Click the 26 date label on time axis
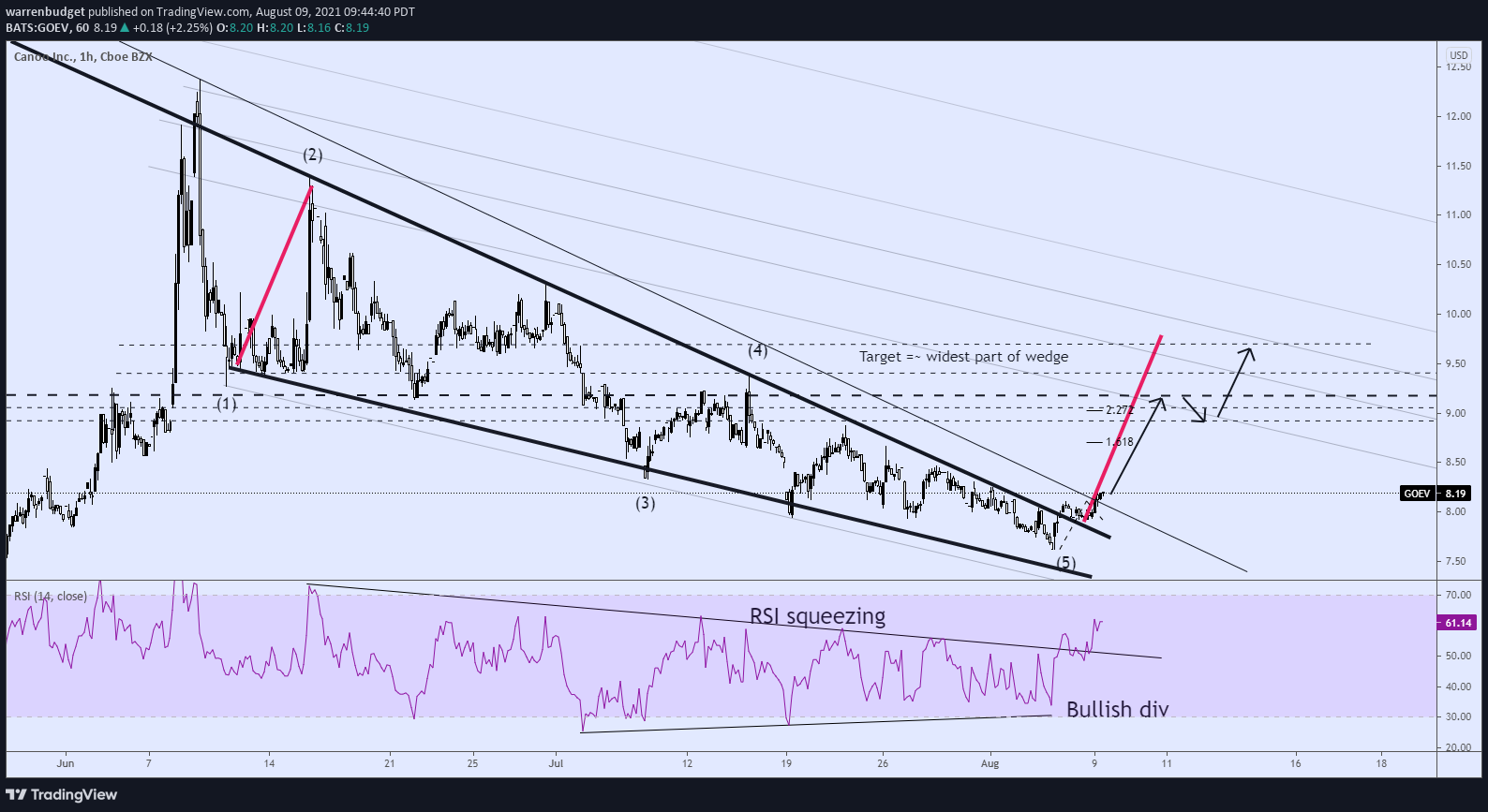 tap(883, 763)
